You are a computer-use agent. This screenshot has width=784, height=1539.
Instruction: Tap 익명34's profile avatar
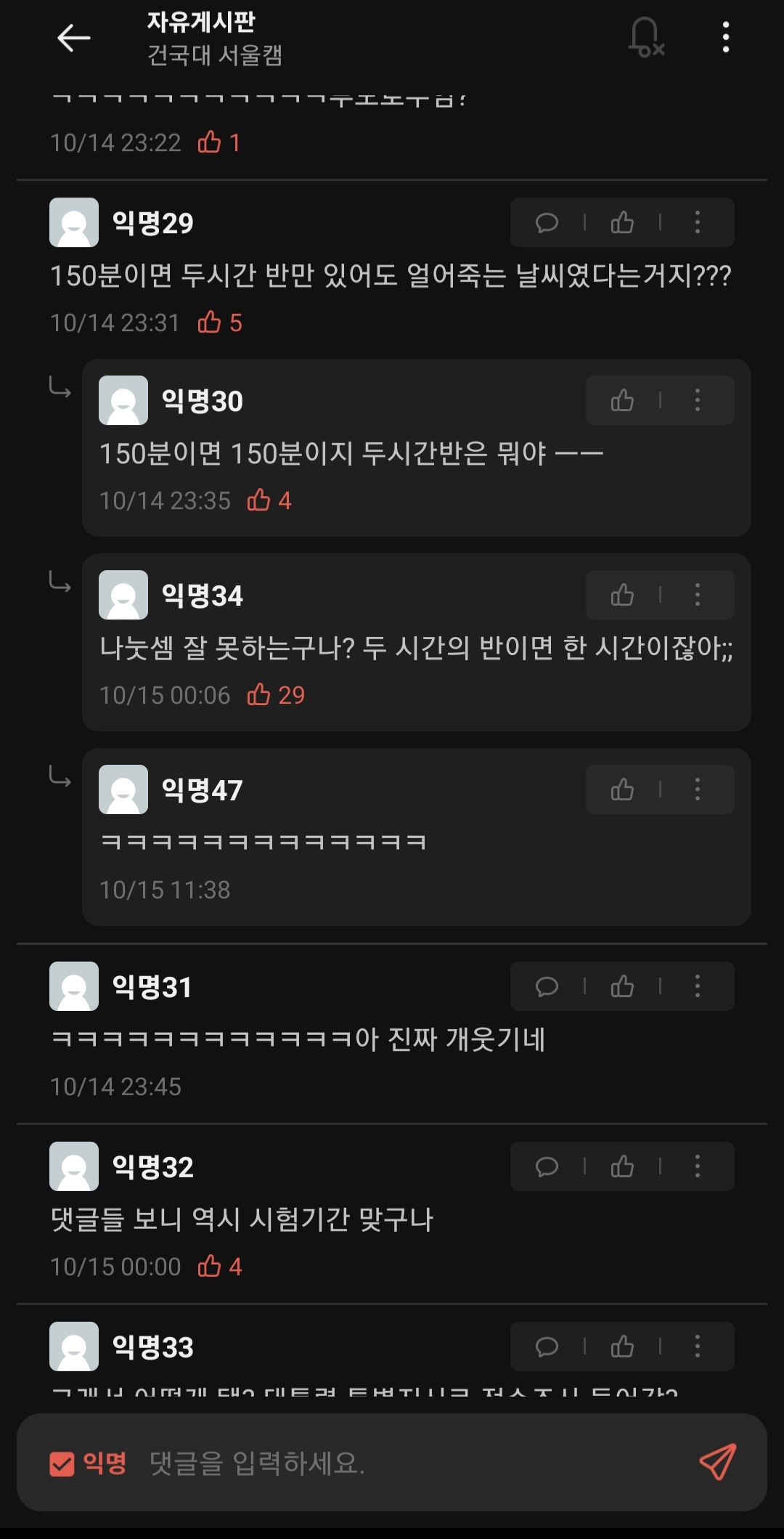[x=123, y=595]
